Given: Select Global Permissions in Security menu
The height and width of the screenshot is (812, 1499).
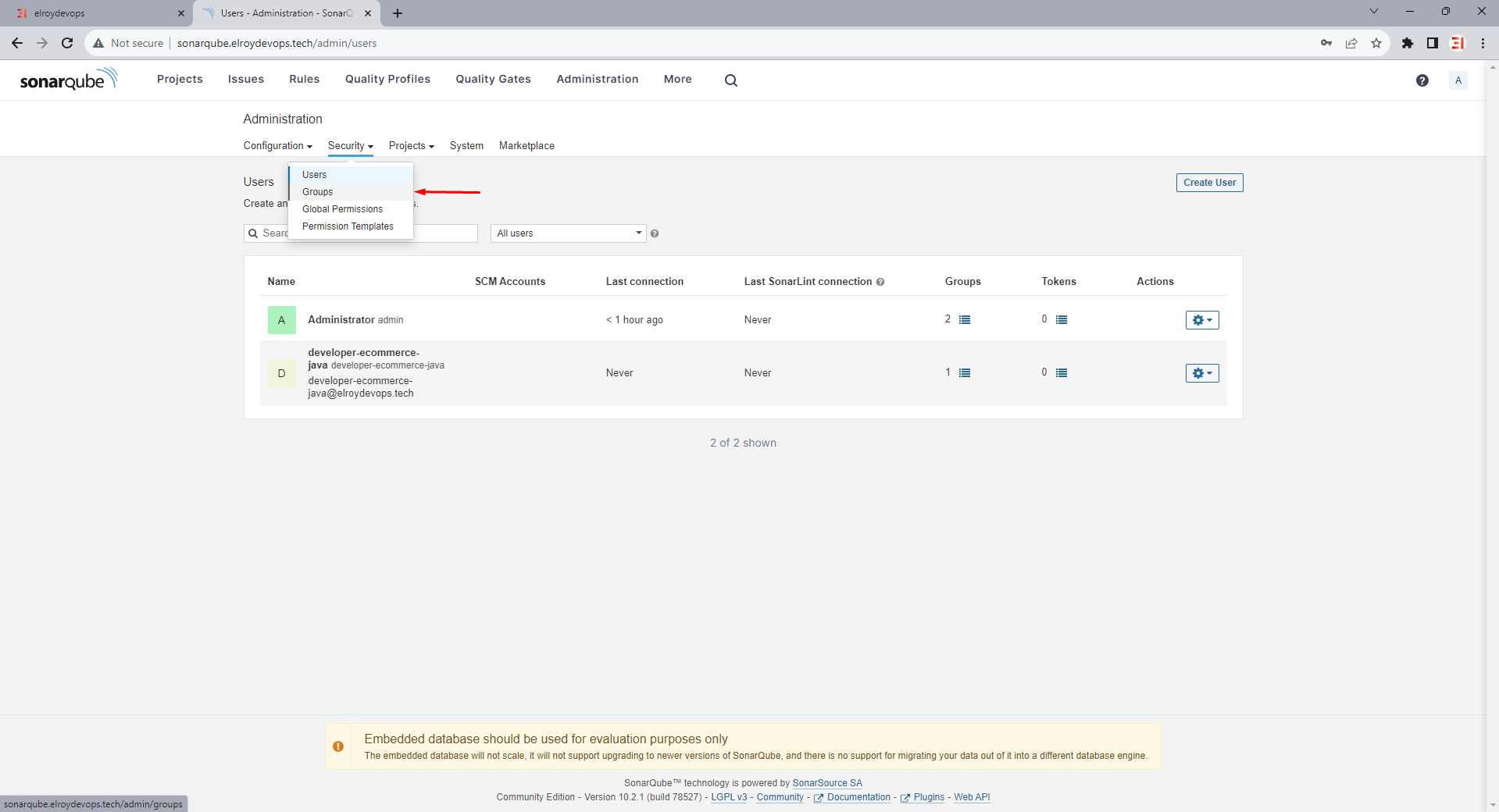Looking at the screenshot, I should tap(351, 209).
